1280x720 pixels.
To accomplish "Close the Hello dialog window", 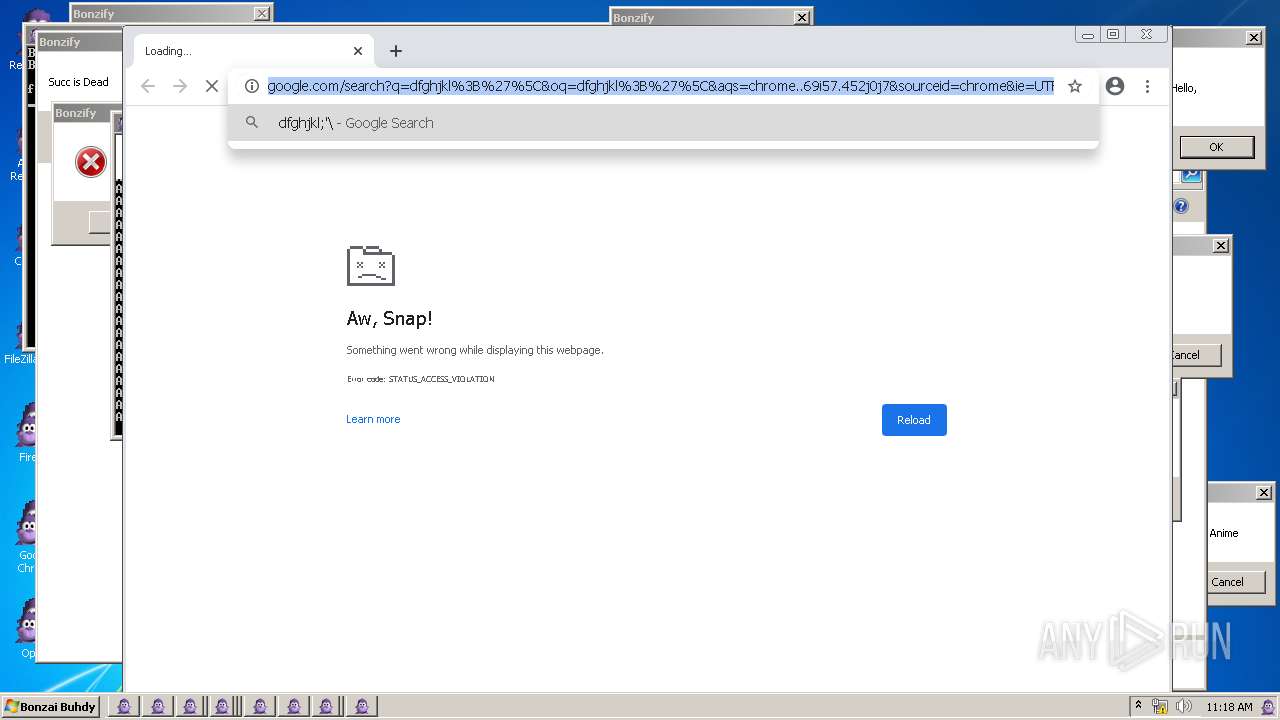I will [1254, 38].
